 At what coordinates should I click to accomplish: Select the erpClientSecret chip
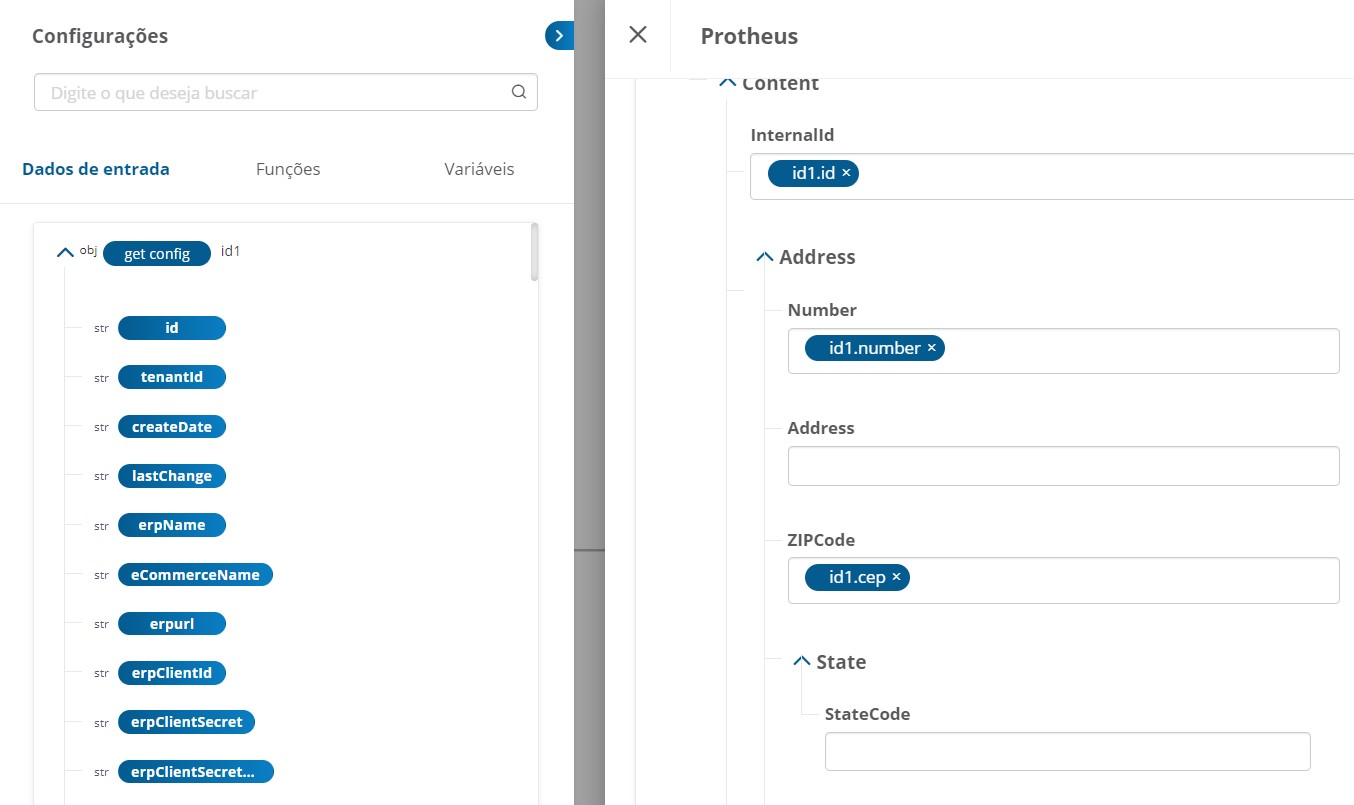pyautogui.click(x=186, y=722)
